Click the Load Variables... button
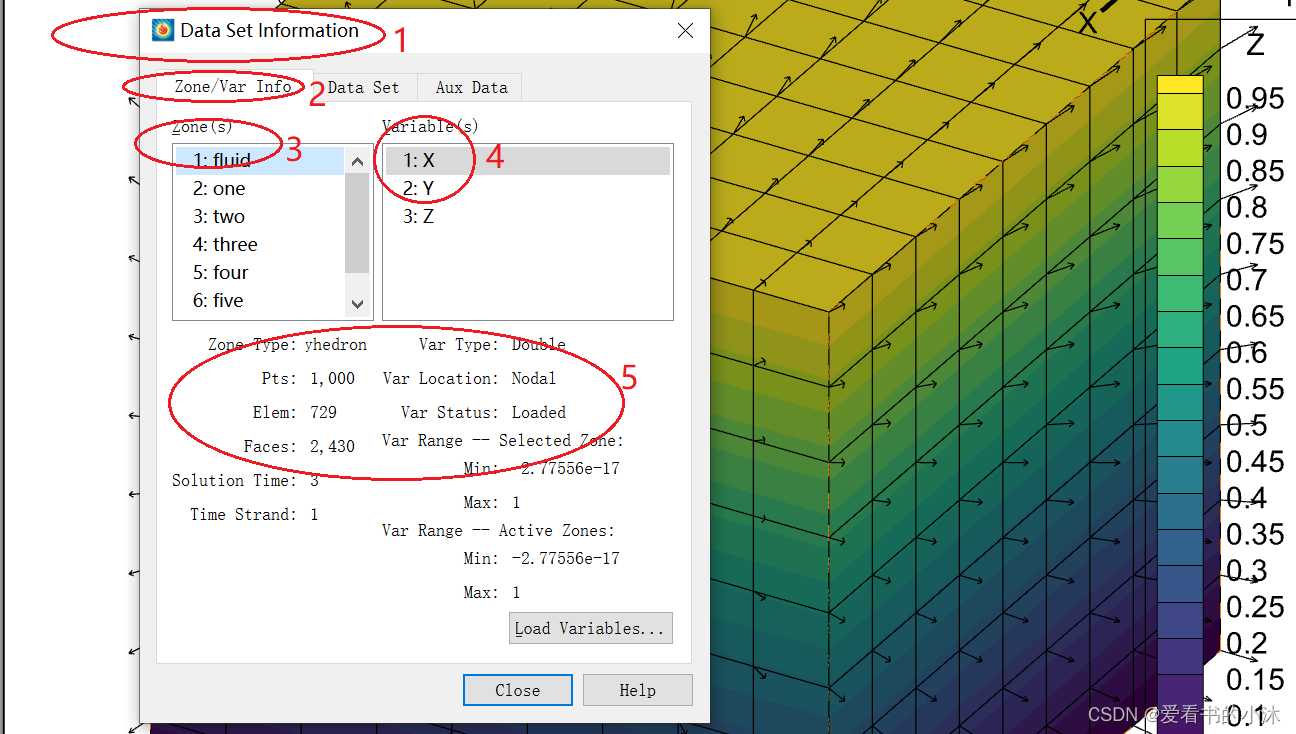1296x734 pixels. [590, 628]
